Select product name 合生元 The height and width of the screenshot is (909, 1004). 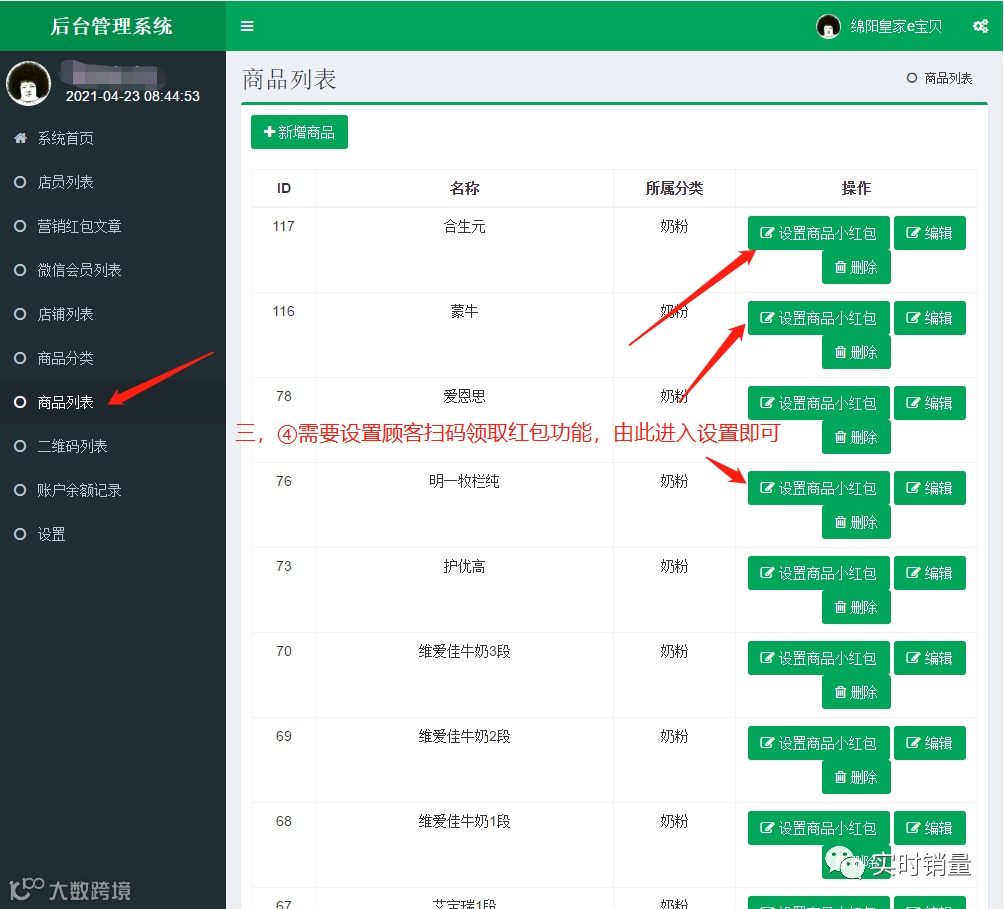pos(464,226)
